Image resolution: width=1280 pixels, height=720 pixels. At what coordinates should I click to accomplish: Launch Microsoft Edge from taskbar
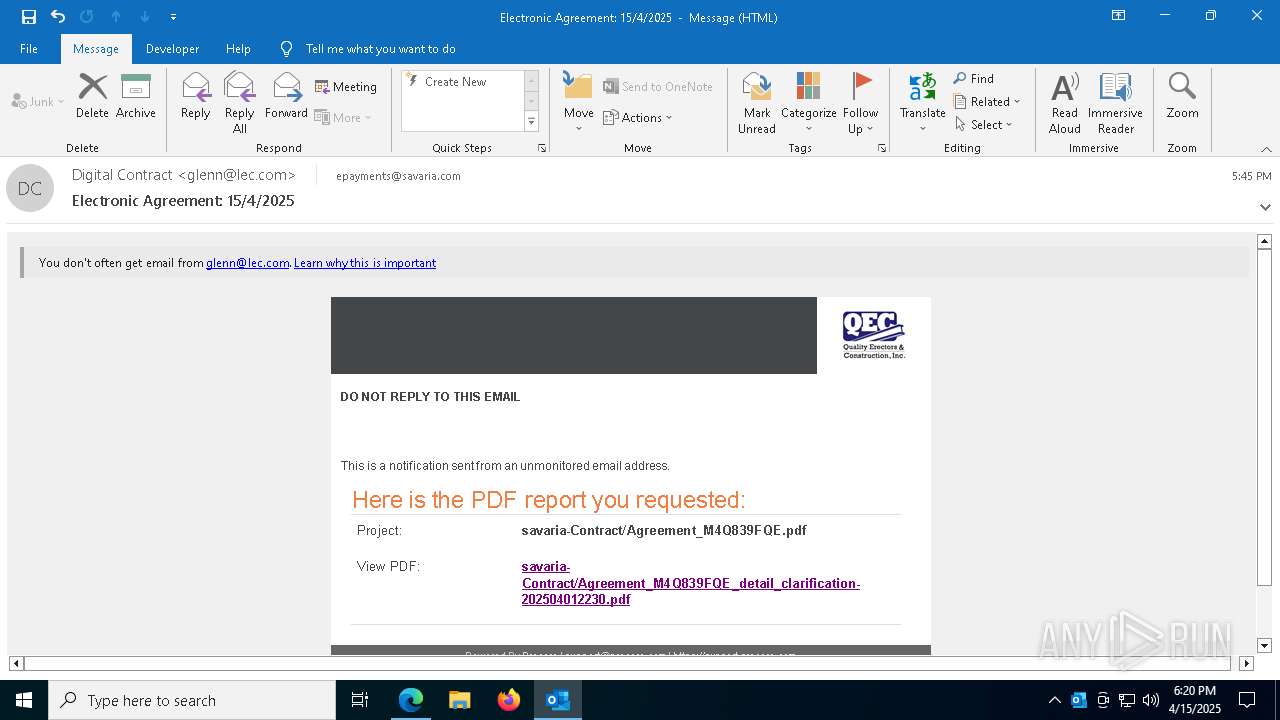411,700
